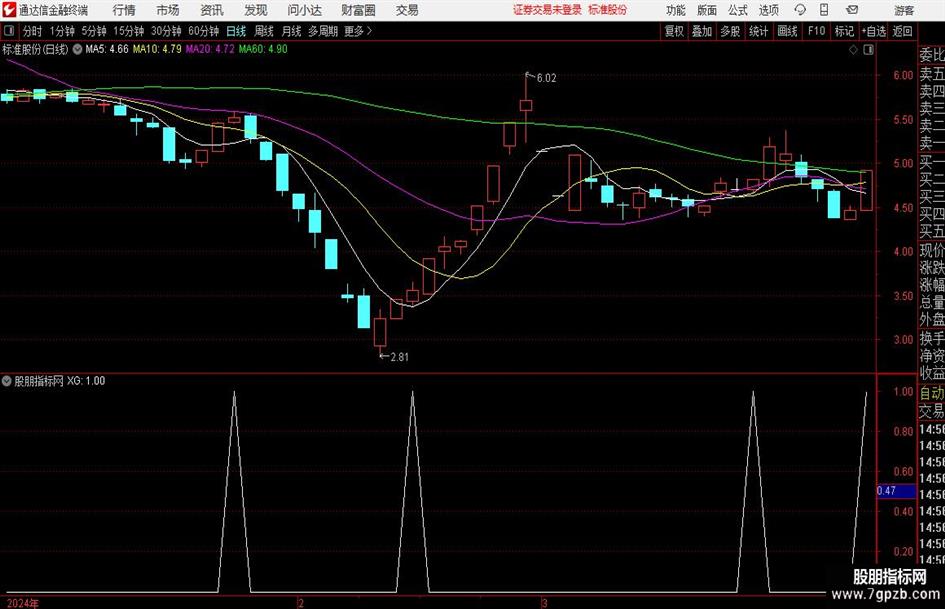Click the 复权 button
The image size is (945, 609).
tap(674, 31)
